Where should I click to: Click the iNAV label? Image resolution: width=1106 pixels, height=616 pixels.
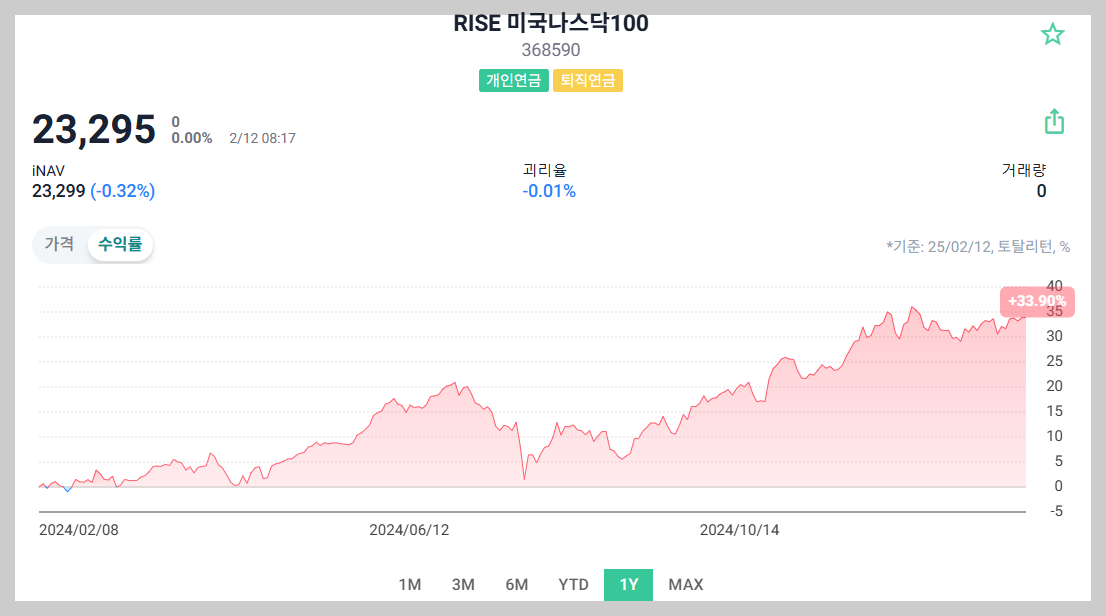coord(48,171)
